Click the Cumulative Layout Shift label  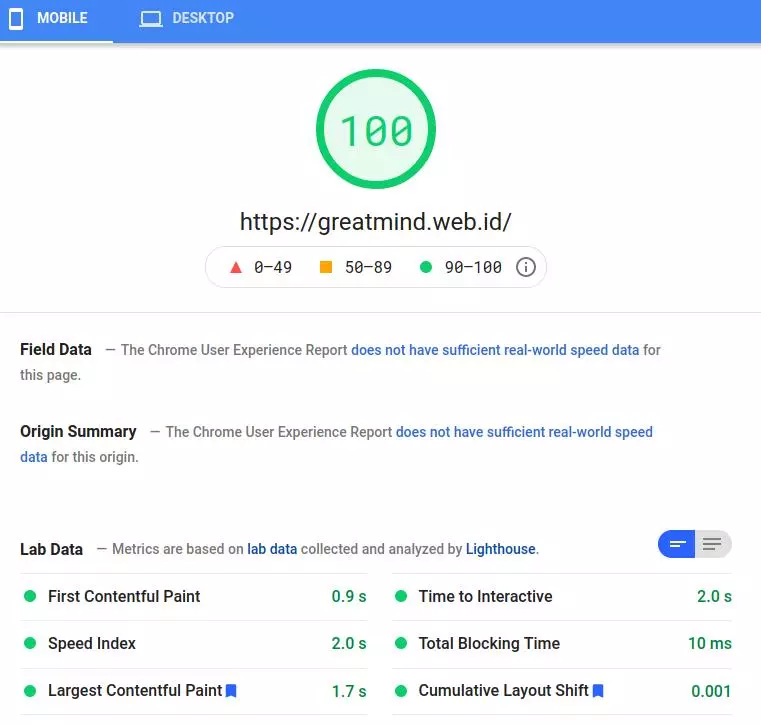(503, 691)
